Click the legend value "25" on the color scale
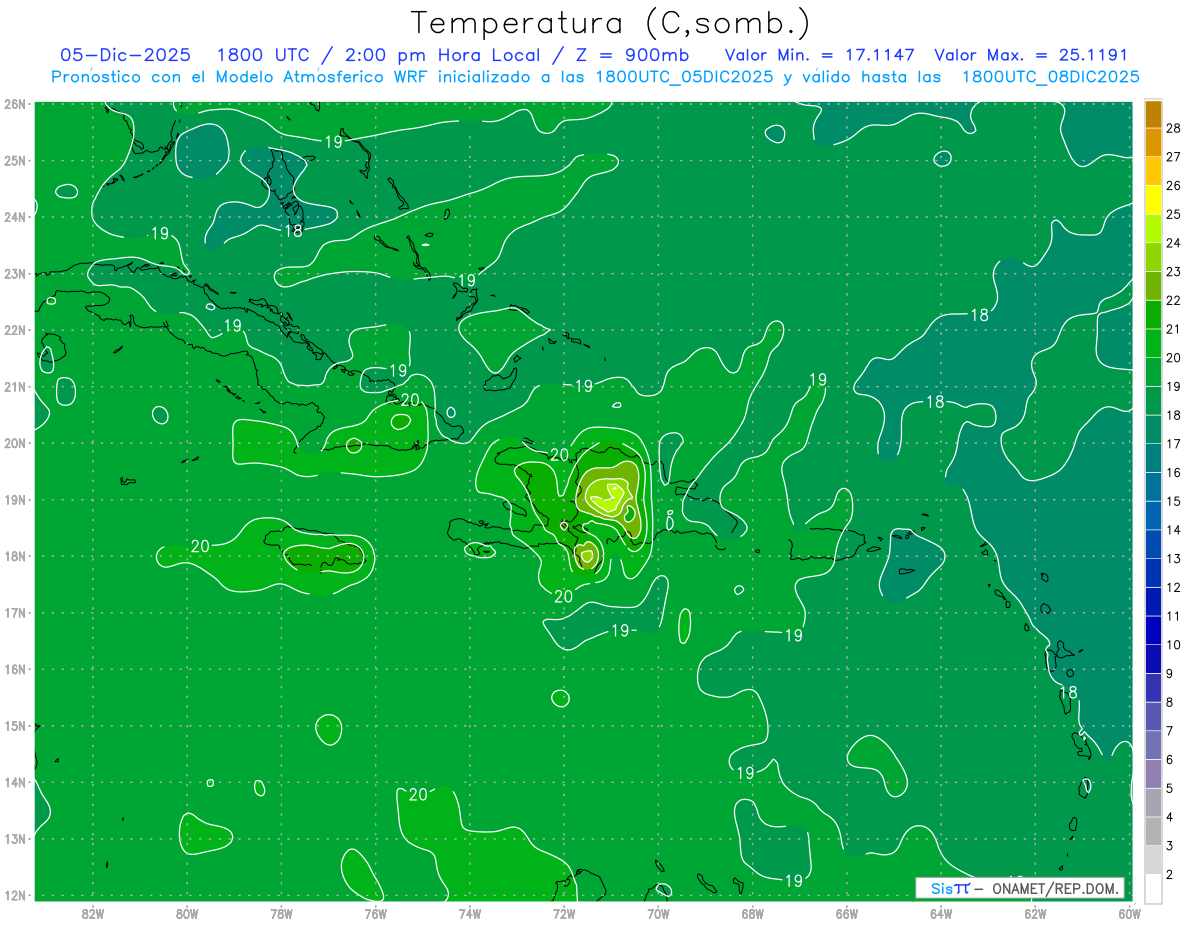 pos(1173,214)
